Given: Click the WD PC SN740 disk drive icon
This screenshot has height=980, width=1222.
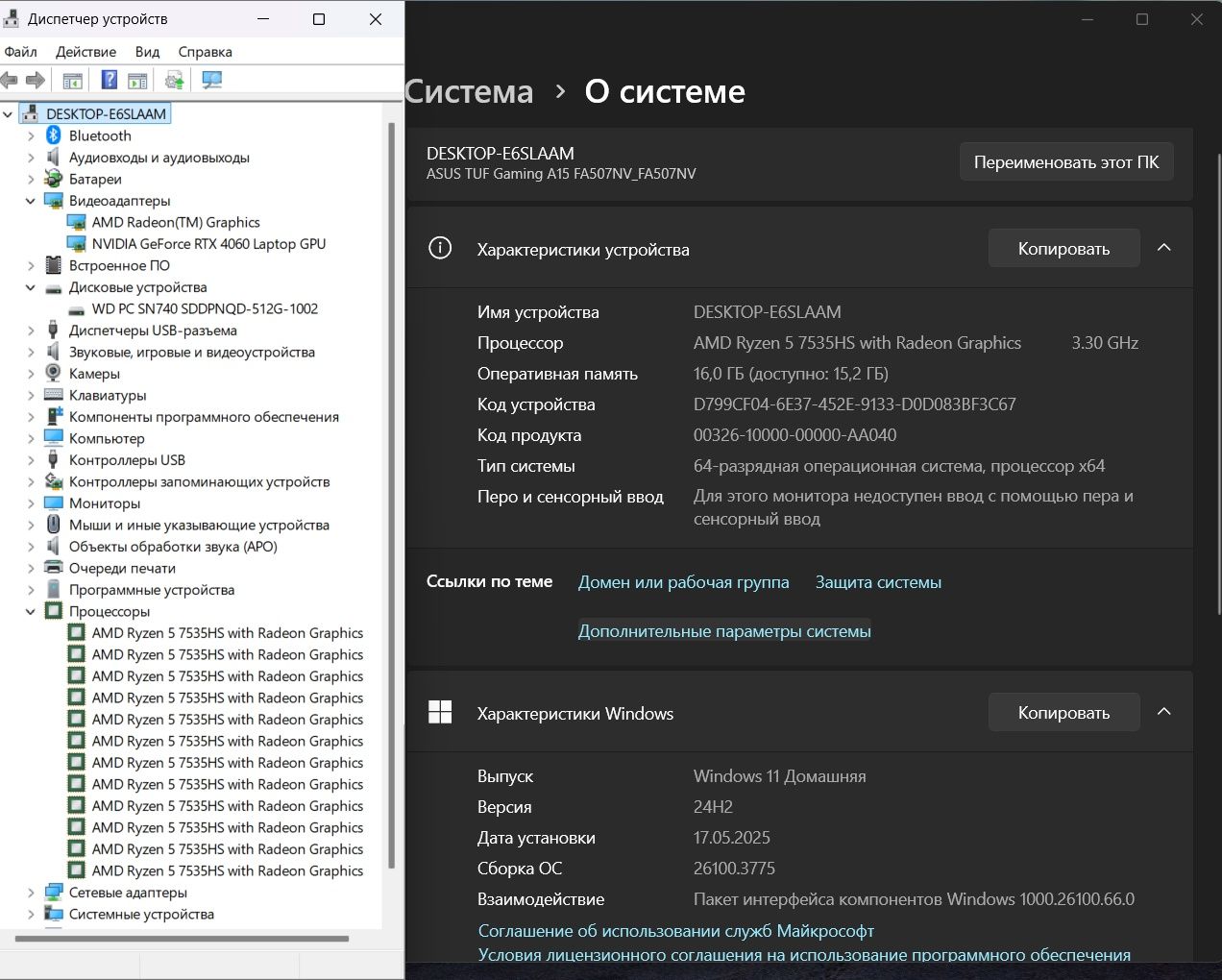Looking at the screenshot, I should pyautogui.click(x=77, y=309).
